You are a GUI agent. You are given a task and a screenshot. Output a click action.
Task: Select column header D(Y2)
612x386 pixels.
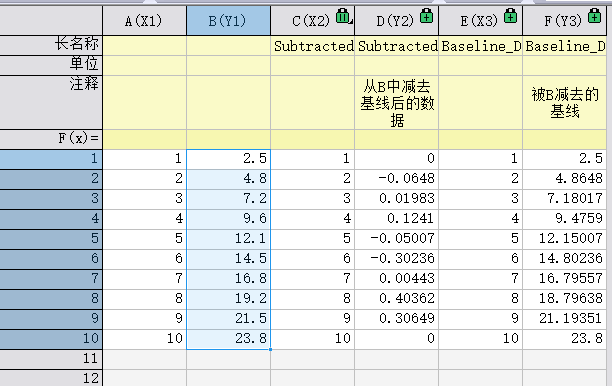click(x=396, y=21)
